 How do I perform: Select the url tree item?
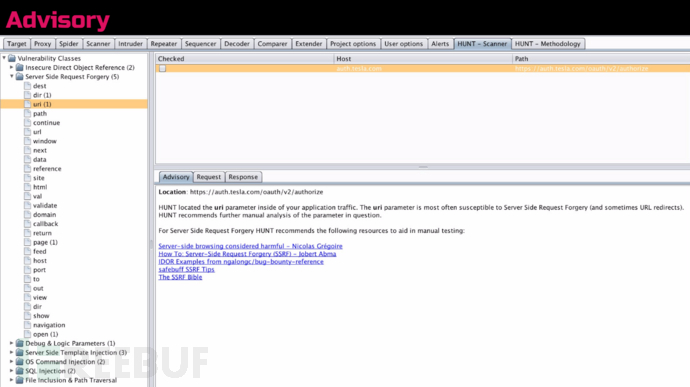[37, 132]
